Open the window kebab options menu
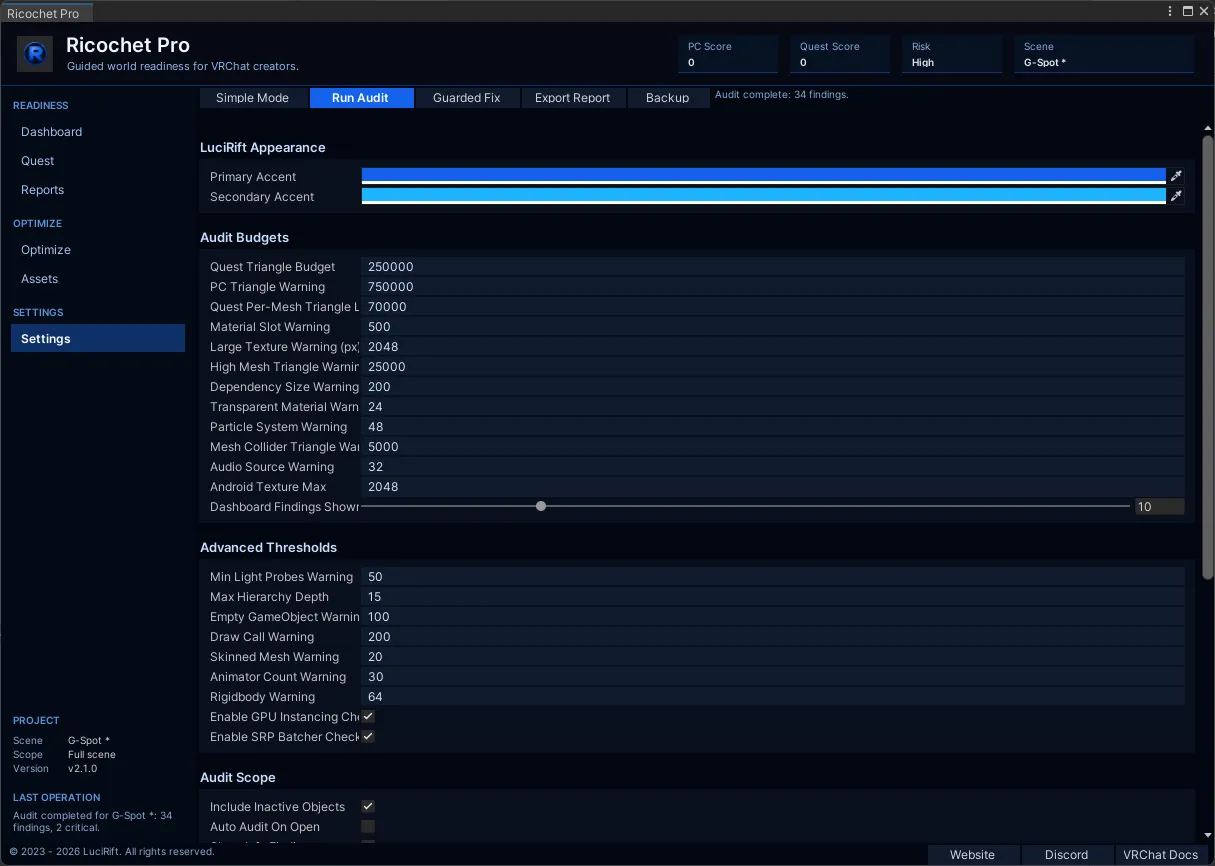Screen dimensions: 1215x866 coord(1170,11)
